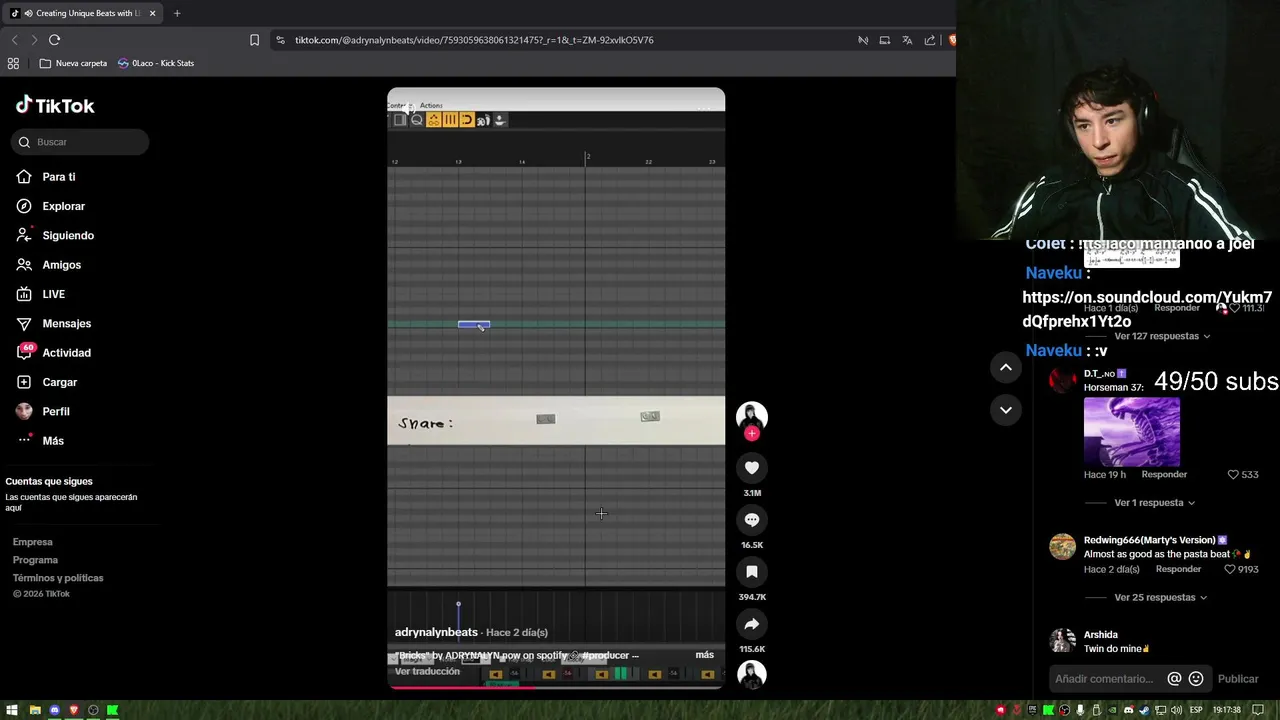Insert a mention with @ icon

pos(1174,679)
